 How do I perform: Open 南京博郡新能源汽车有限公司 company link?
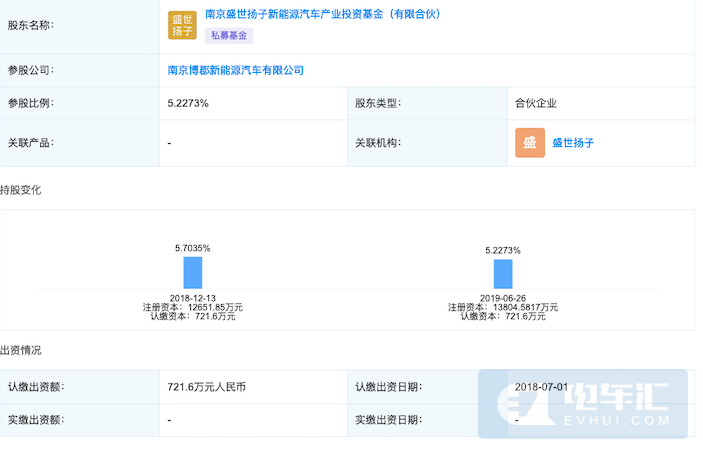pos(236,70)
